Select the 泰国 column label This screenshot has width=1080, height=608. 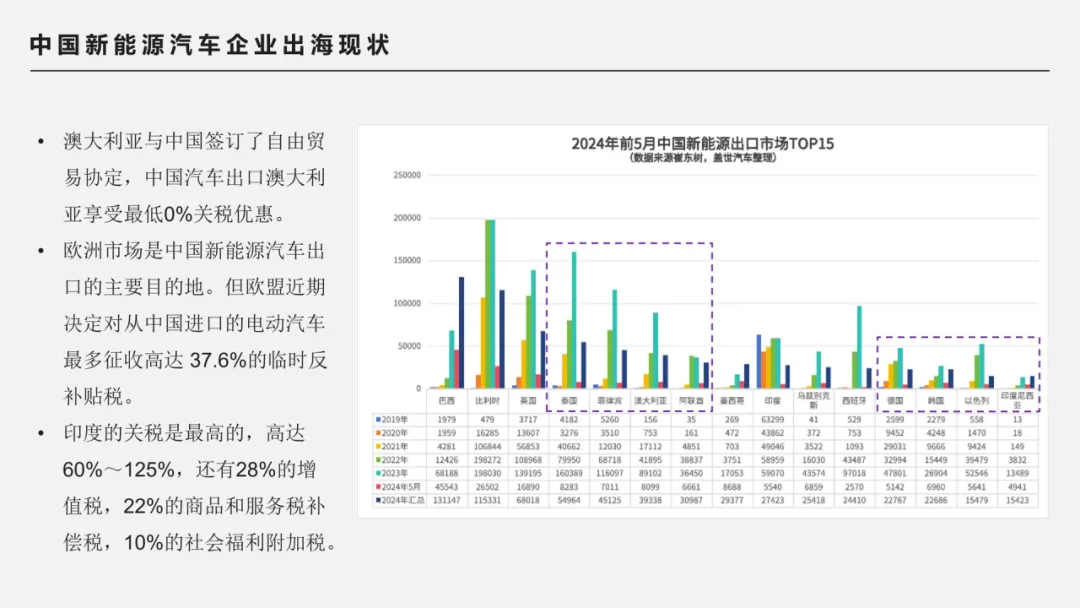click(x=569, y=400)
